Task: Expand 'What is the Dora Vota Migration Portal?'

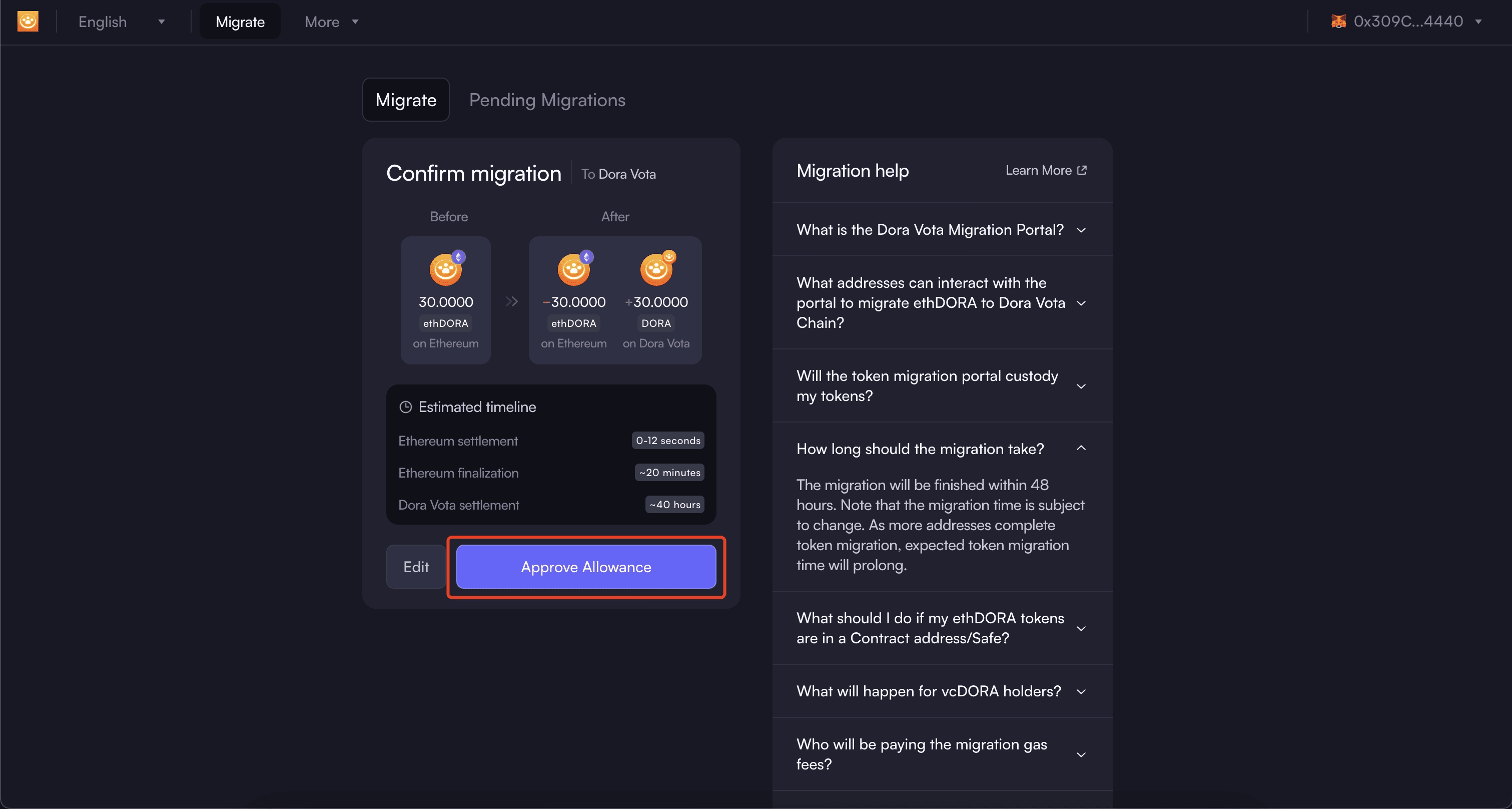Action: (942, 230)
